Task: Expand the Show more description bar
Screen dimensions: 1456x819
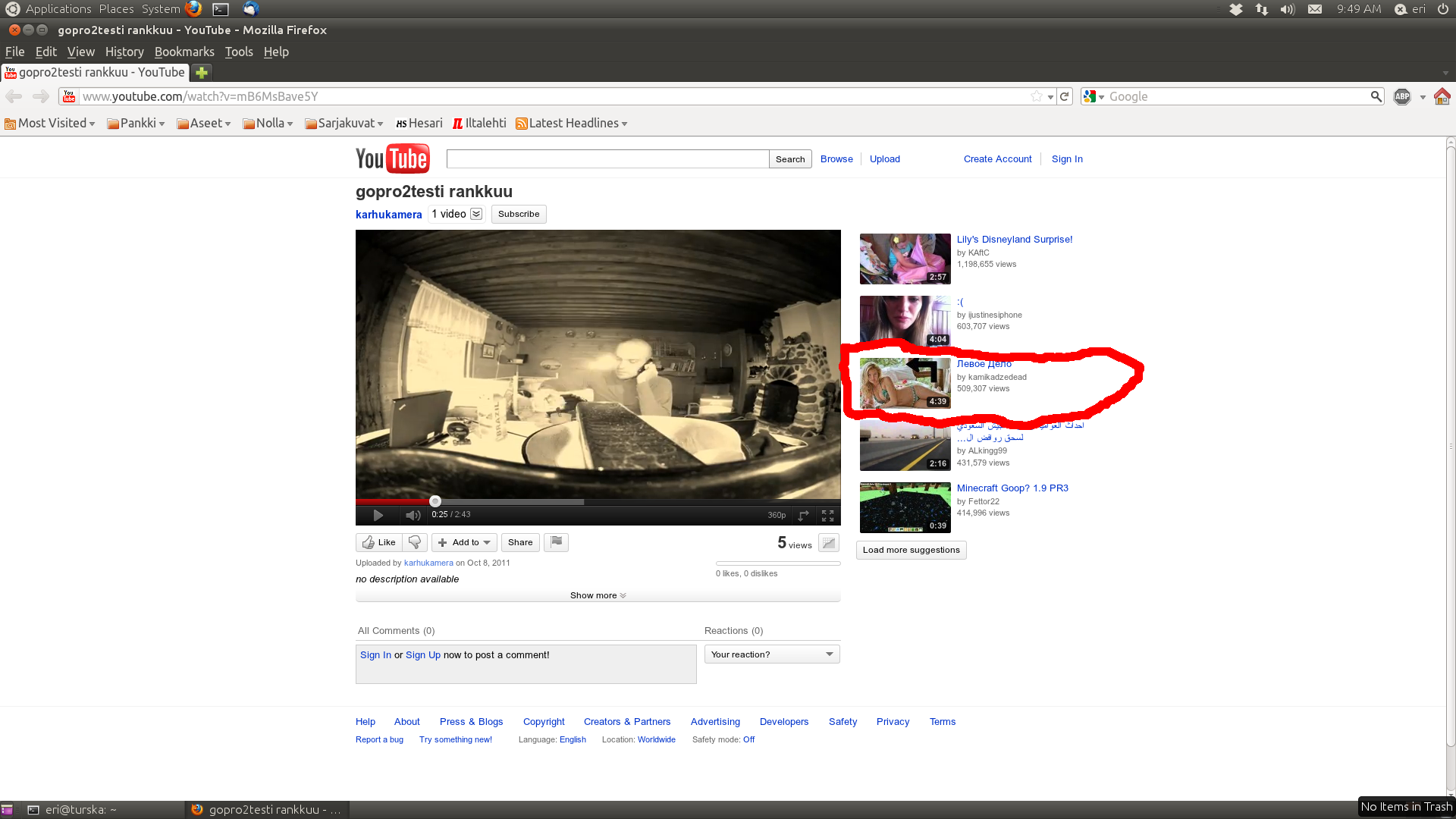Action: point(598,596)
